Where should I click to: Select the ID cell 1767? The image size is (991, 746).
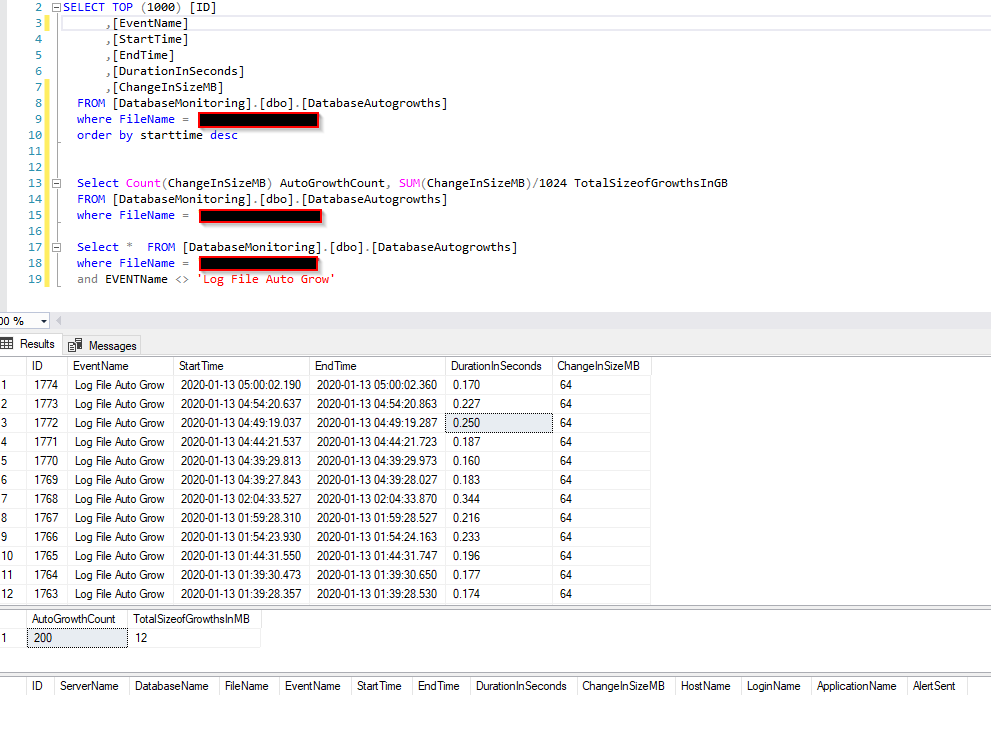pos(47,518)
